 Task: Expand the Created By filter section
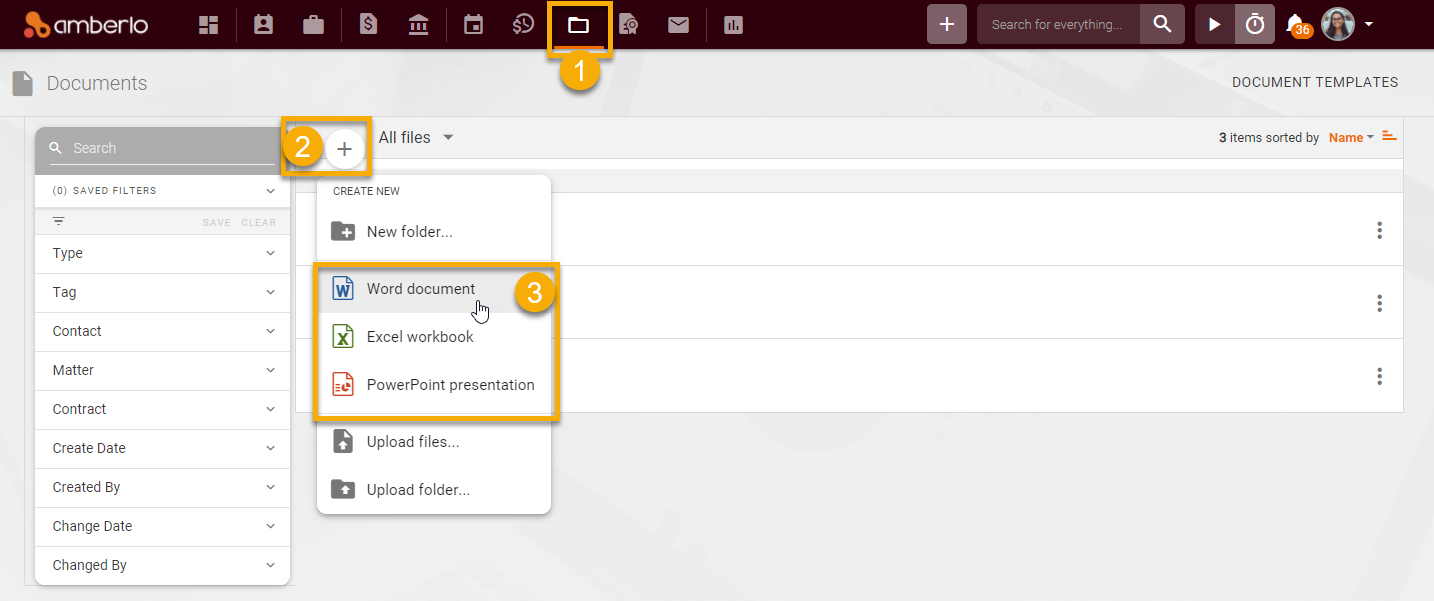(x=162, y=487)
